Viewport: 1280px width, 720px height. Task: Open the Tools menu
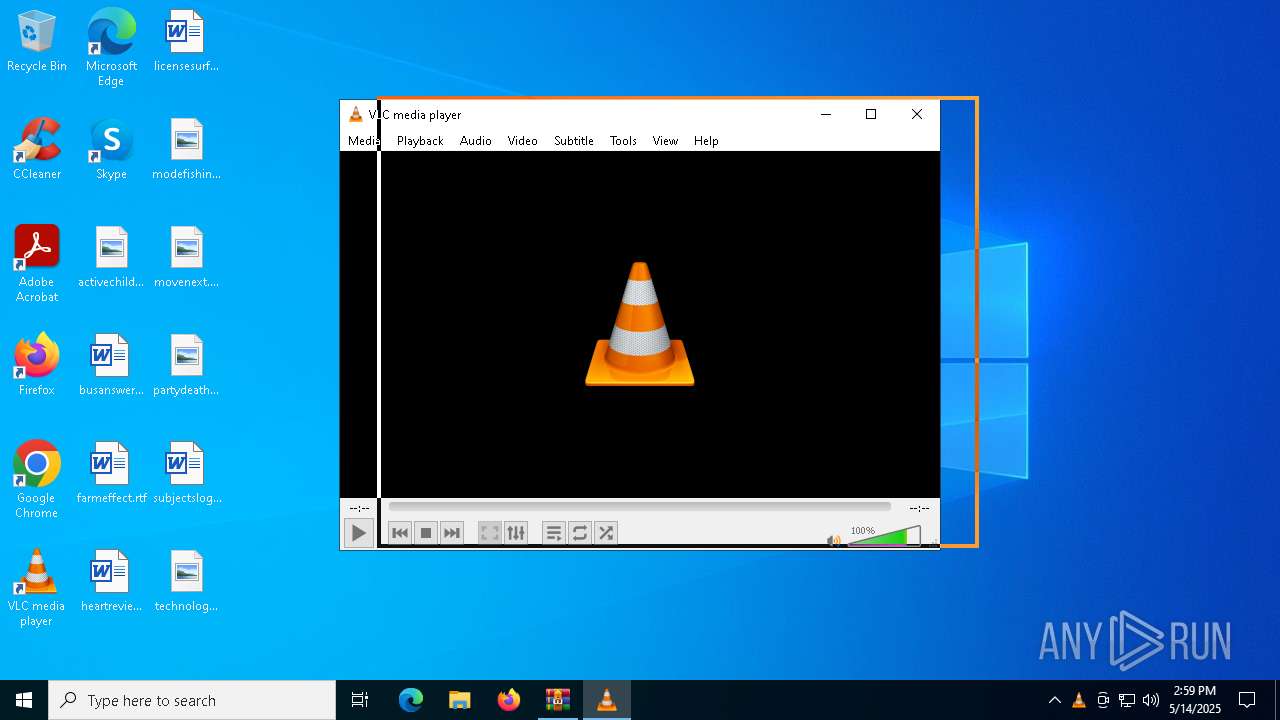(x=623, y=141)
